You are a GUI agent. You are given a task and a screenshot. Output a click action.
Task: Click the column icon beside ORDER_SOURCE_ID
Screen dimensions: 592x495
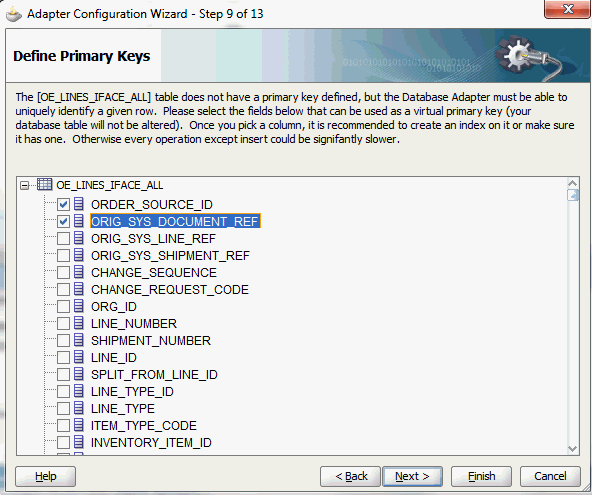(x=79, y=204)
